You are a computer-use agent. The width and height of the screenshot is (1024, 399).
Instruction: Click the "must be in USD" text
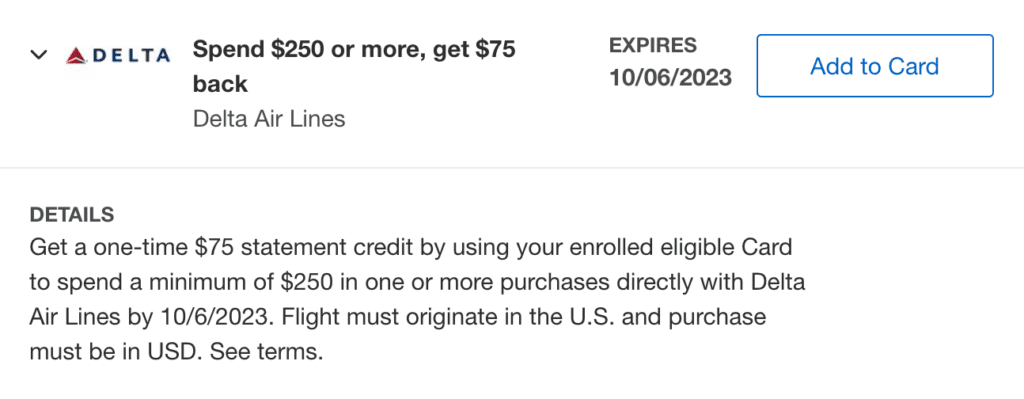[114, 353]
